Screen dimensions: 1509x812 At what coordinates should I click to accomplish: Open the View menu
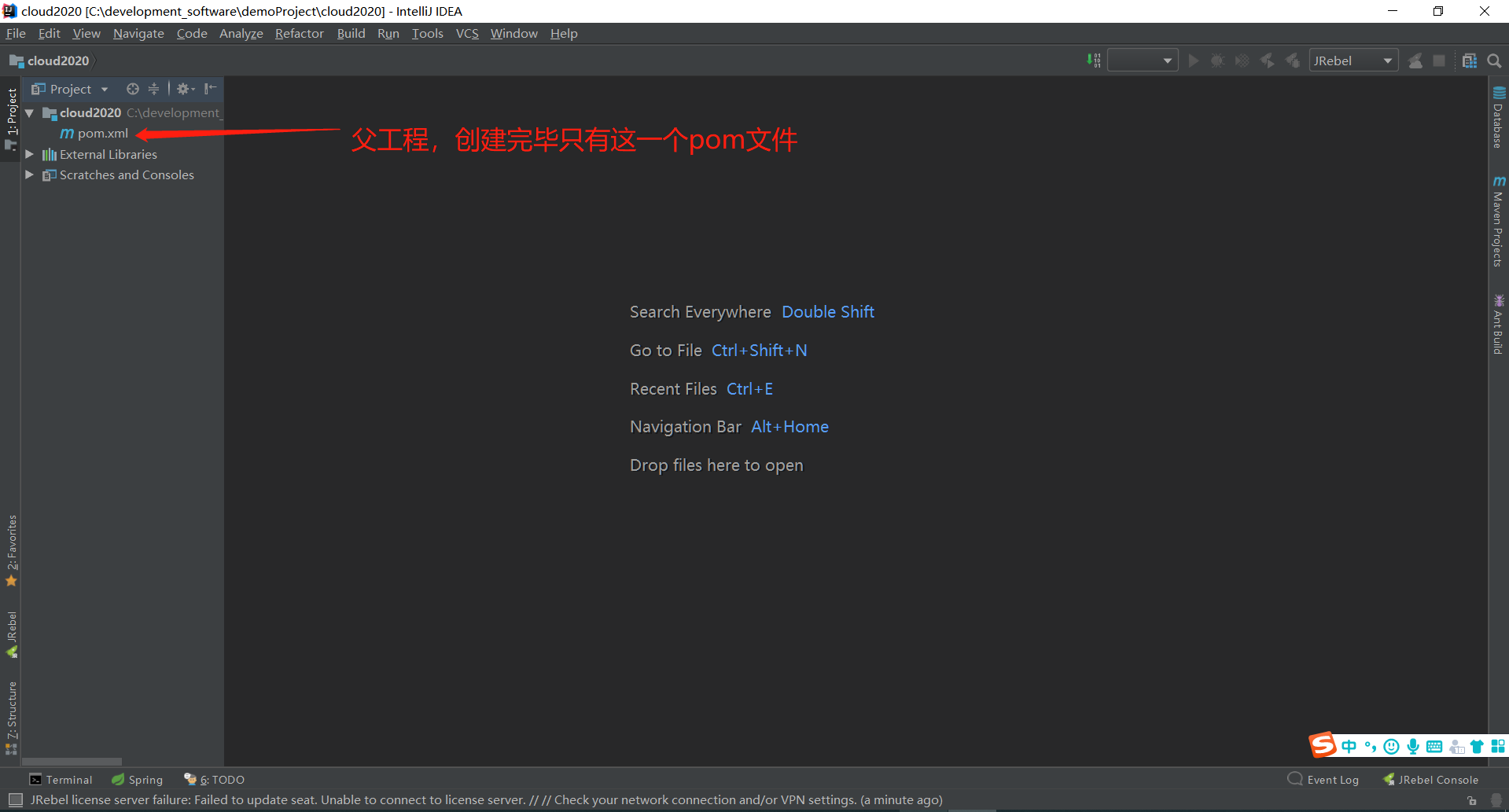coord(86,34)
